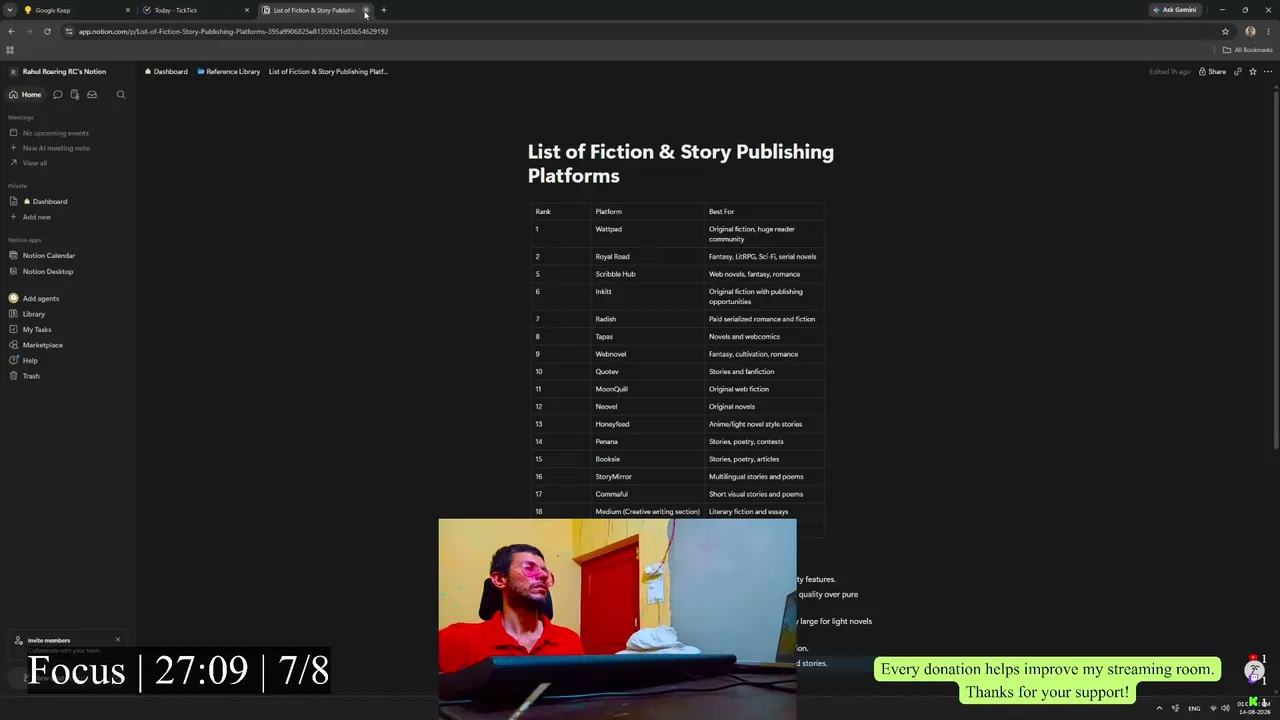The width and height of the screenshot is (1280, 720).
Task: Open Library in the sidebar
Action: [x=34, y=314]
